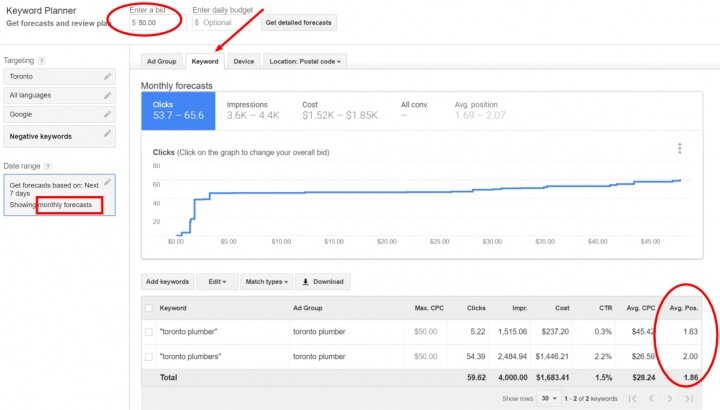Select the Clicks metric tile
Screen dimensions: 720x410
pos(178,111)
